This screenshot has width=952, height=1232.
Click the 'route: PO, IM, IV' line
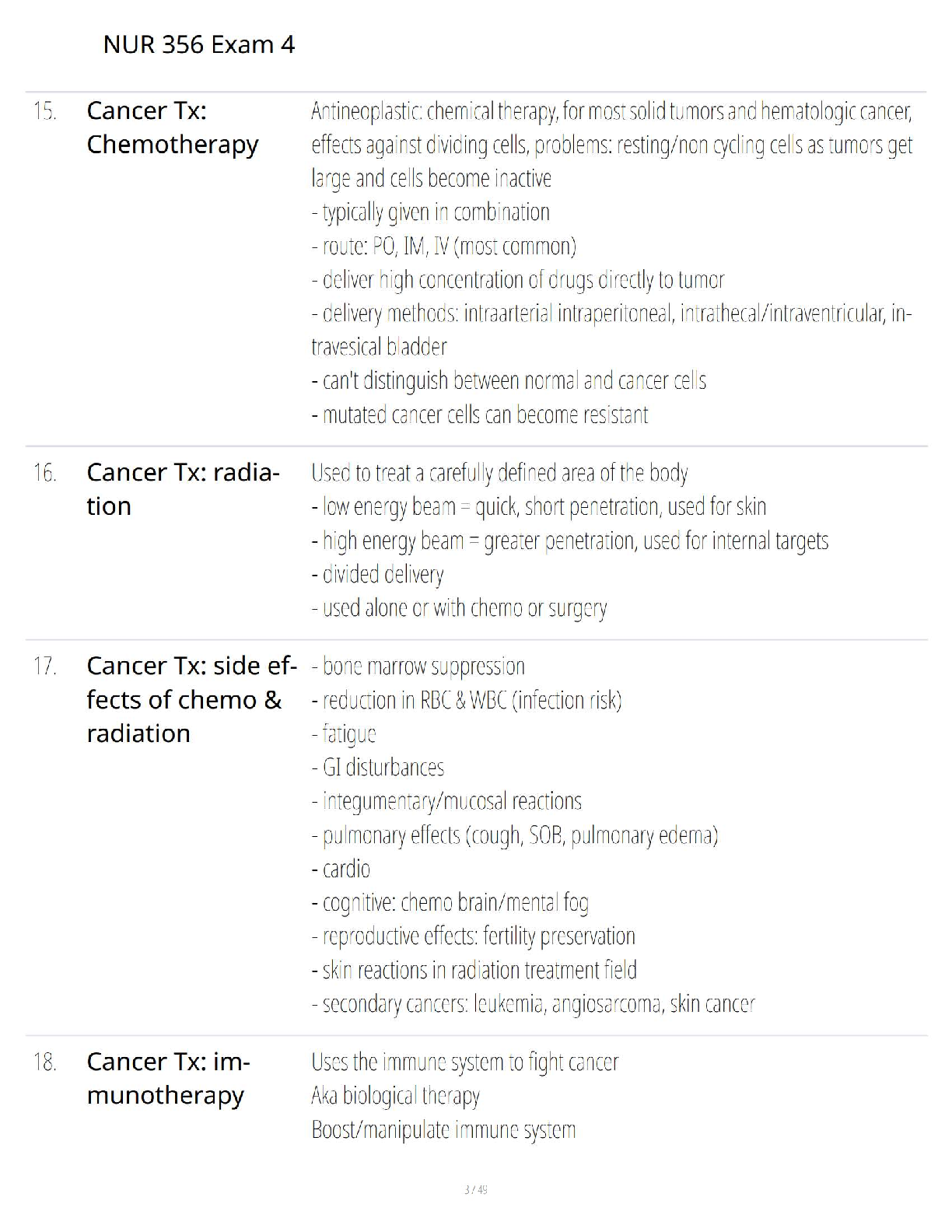[444, 247]
